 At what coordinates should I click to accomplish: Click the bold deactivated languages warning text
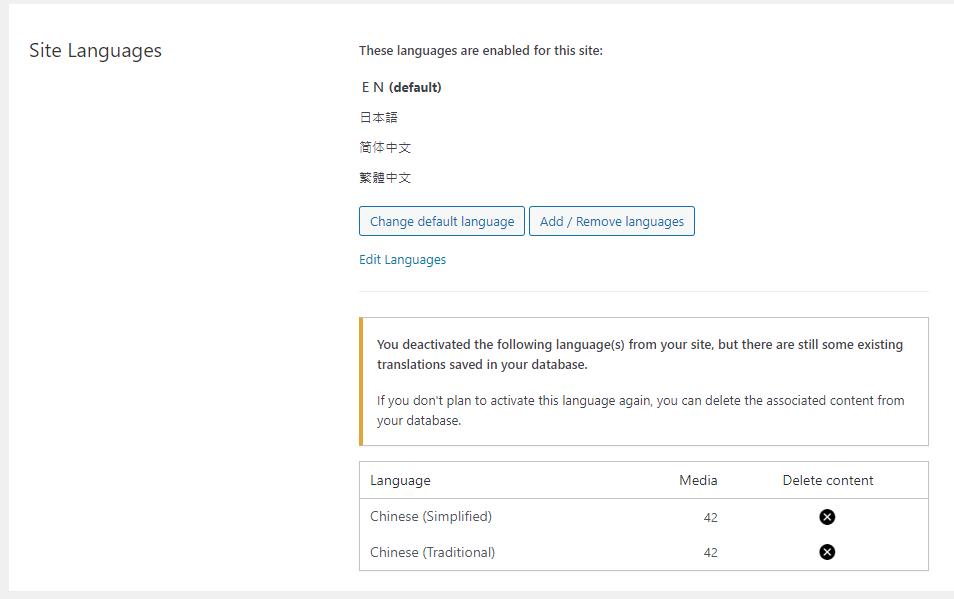tap(639, 354)
